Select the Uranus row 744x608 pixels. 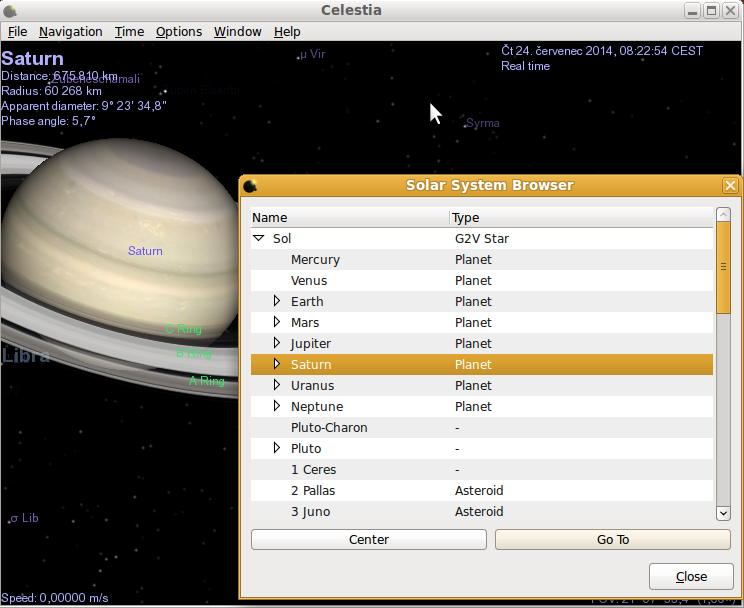click(x=482, y=385)
